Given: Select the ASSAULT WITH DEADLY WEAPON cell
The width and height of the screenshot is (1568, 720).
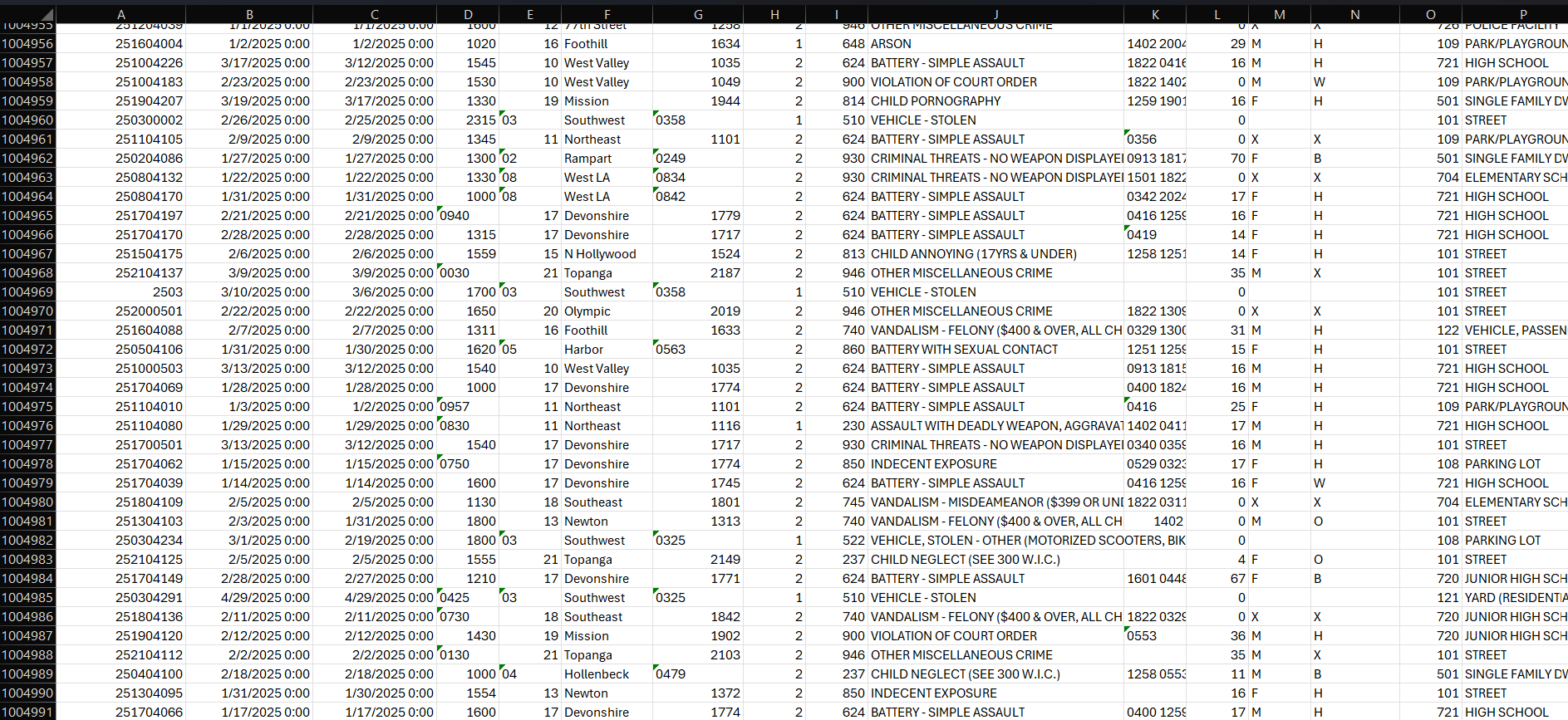Looking at the screenshot, I should tap(995, 426).
